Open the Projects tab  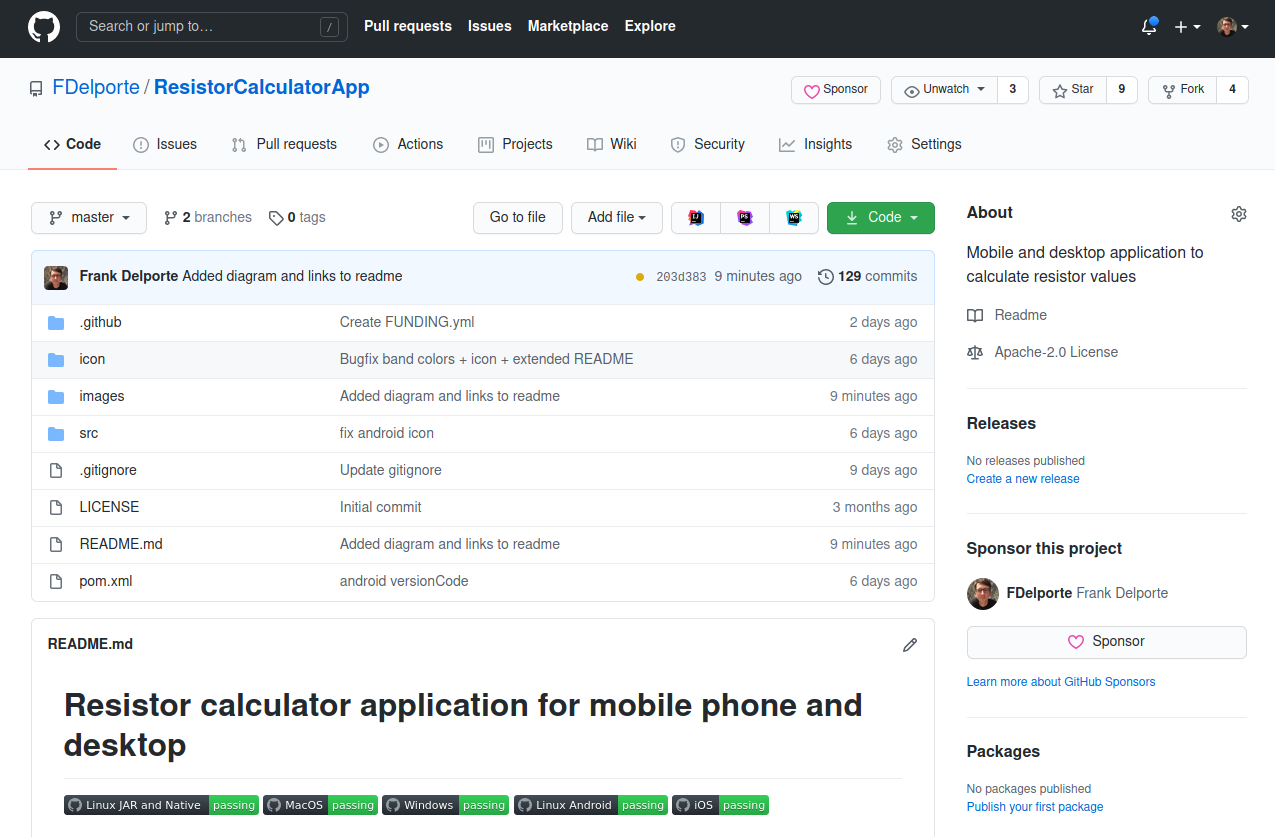tap(515, 145)
